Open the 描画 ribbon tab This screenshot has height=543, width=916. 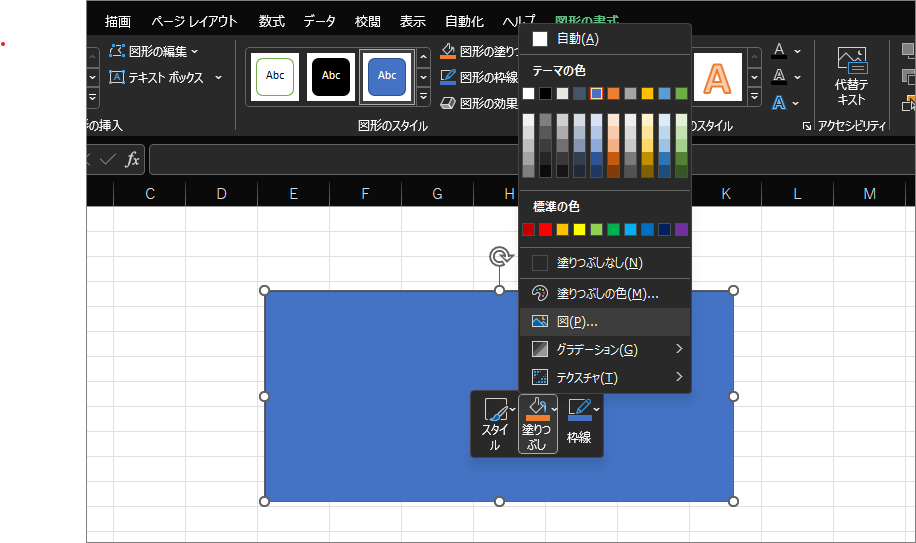point(117,22)
